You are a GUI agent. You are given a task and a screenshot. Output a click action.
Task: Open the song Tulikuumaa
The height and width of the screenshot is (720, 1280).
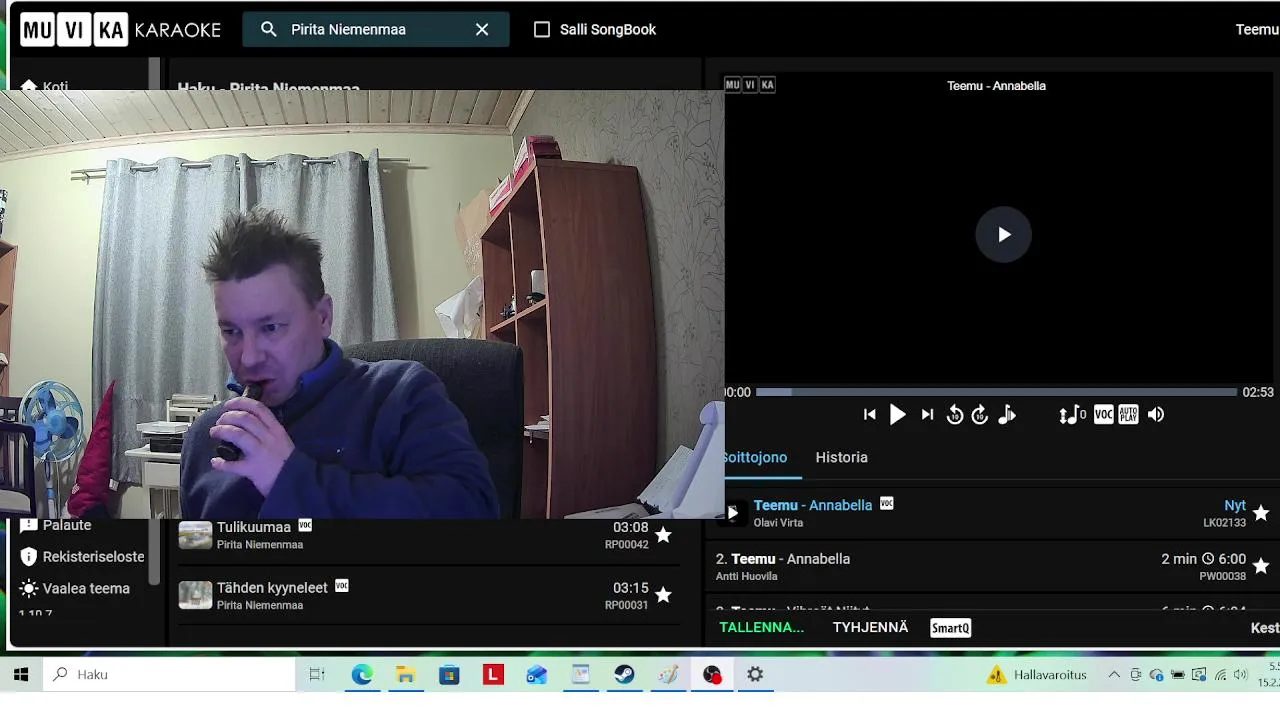coord(254,527)
